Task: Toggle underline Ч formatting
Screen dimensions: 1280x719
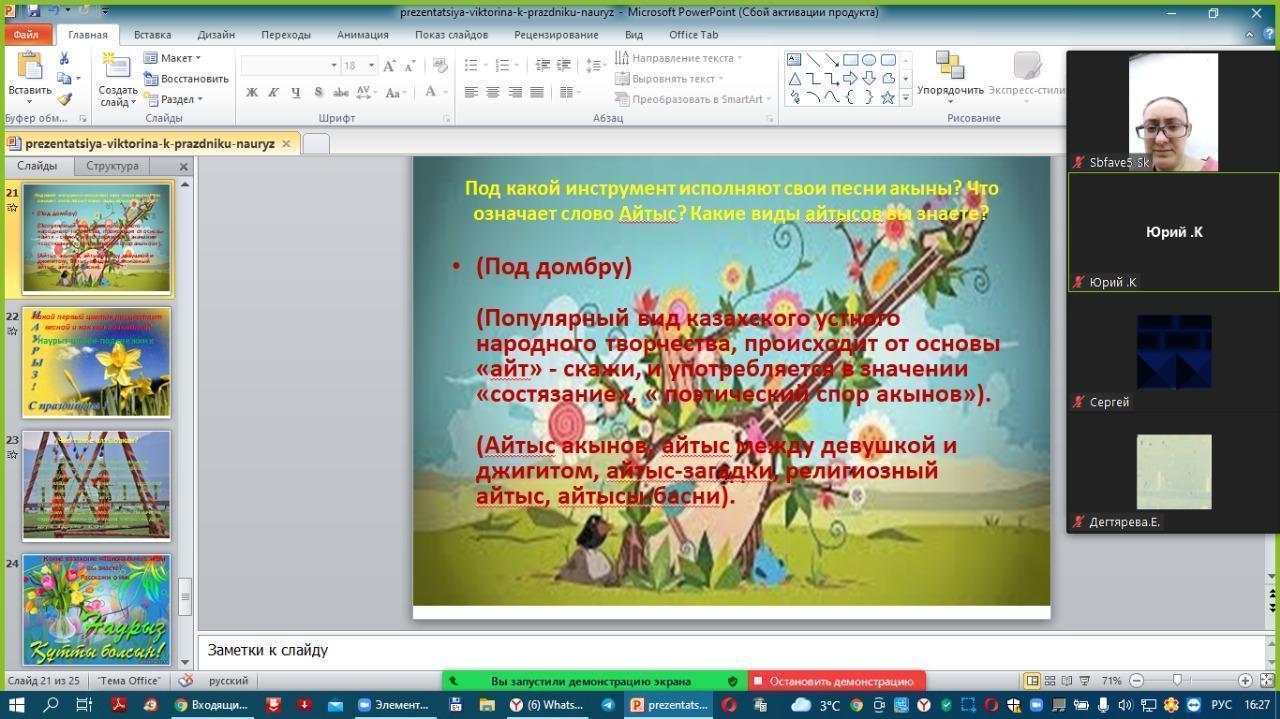Action: pos(295,92)
